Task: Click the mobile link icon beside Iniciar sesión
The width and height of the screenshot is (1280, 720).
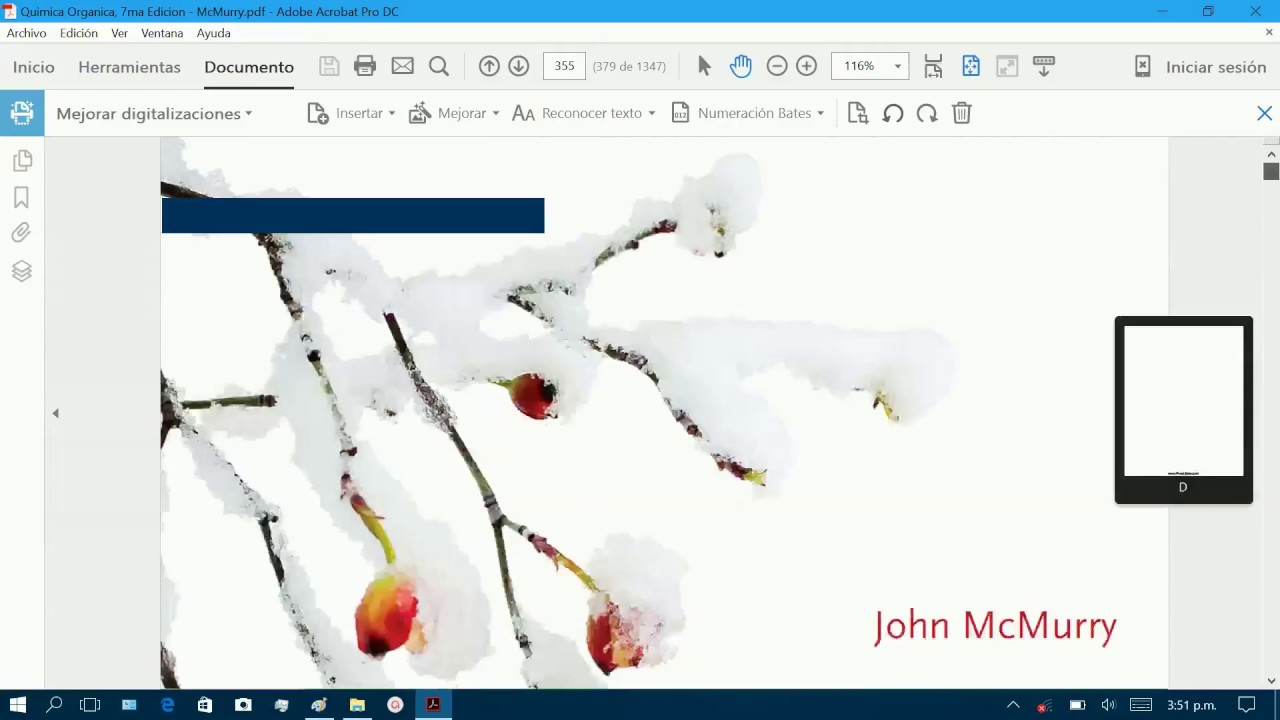Action: [1143, 66]
